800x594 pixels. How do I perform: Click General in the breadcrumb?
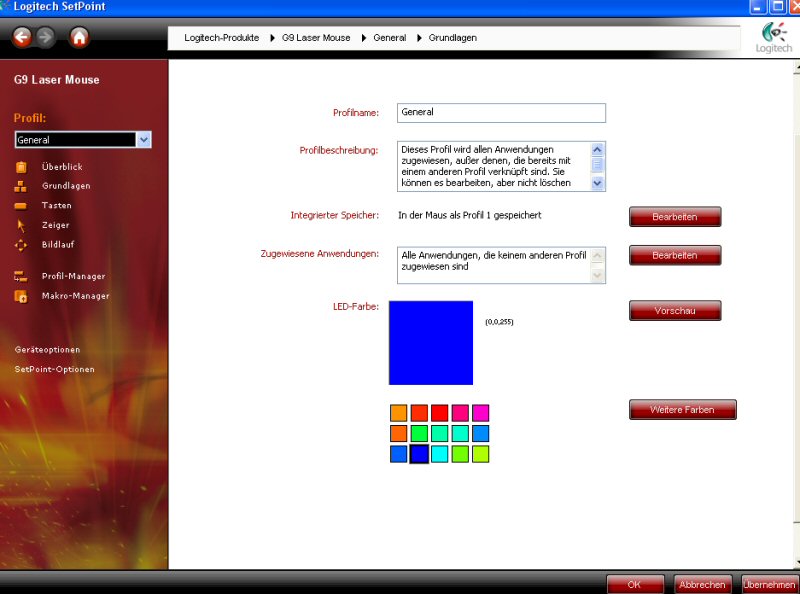point(390,38)
